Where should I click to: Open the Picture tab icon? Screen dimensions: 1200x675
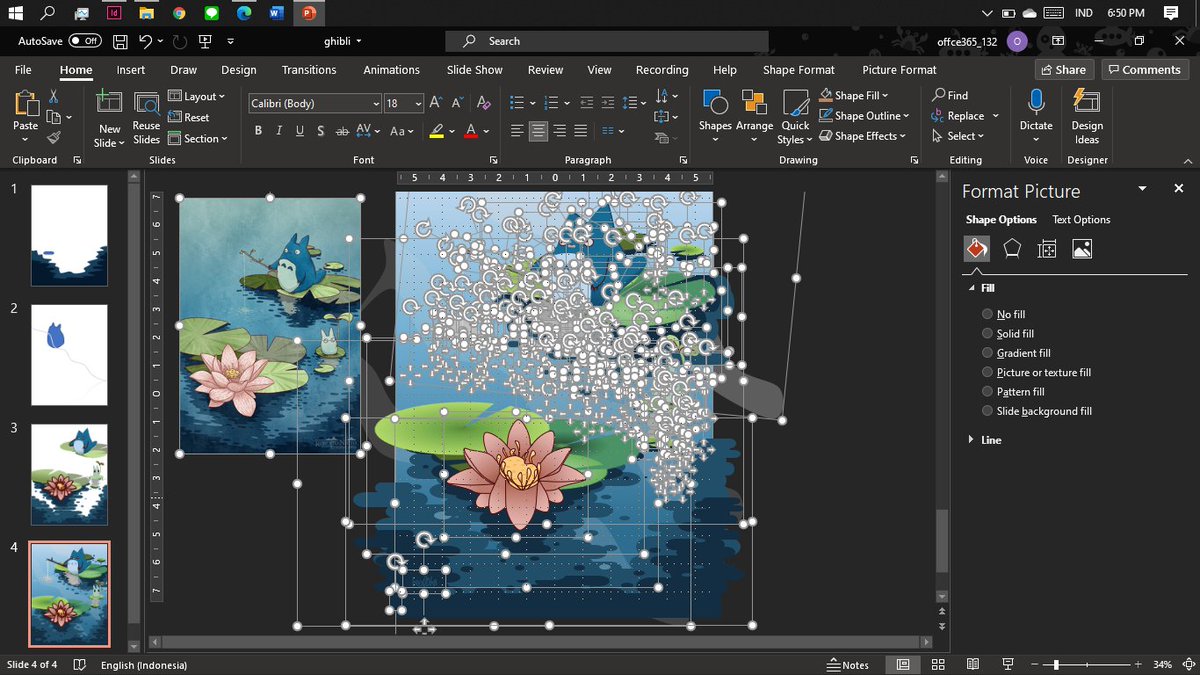click(1082, 249)
